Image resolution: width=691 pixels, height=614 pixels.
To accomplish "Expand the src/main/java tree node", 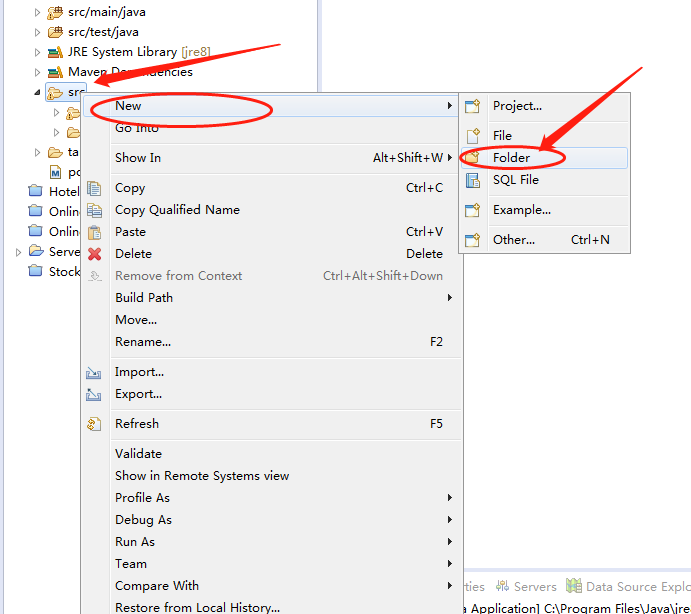I will [x=38, y=12].
